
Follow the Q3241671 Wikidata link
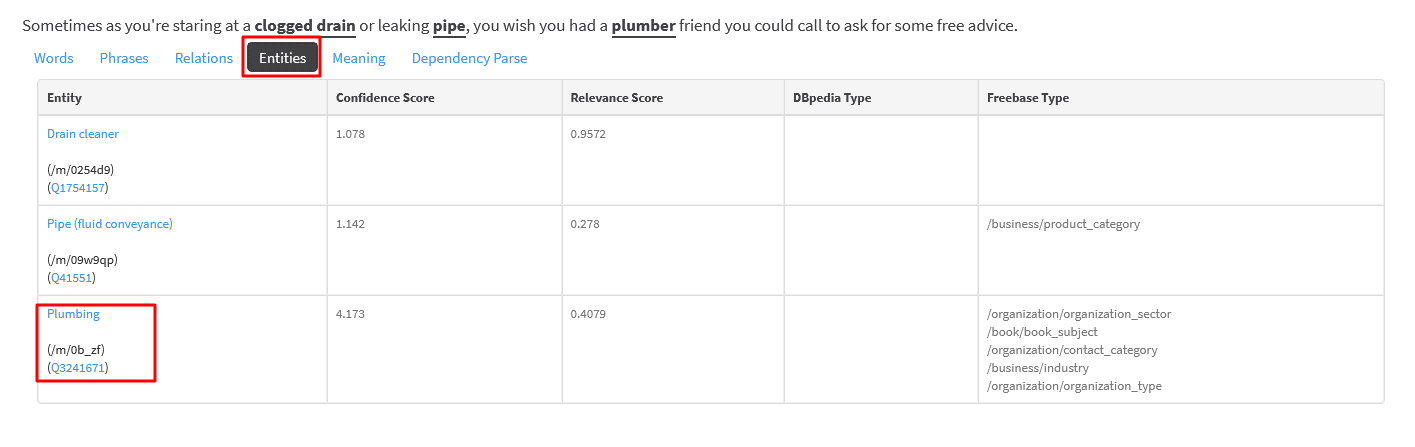pyautogui.click(x=79, y=368)
